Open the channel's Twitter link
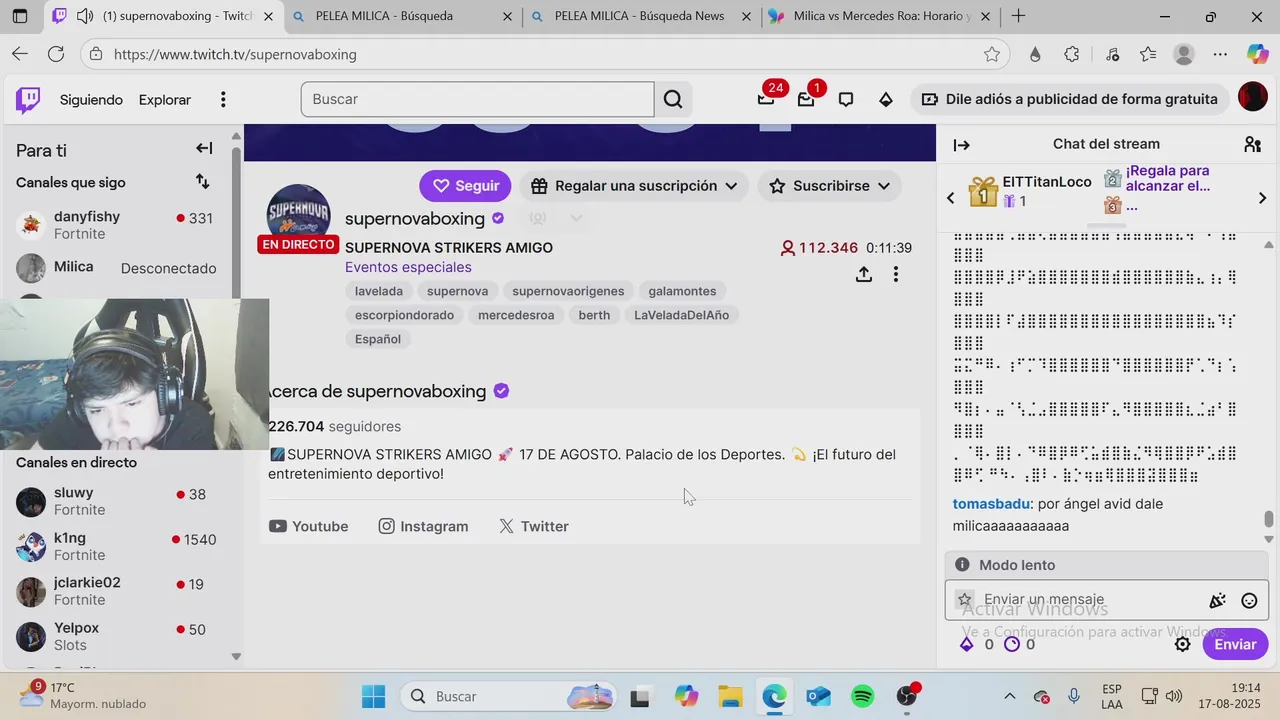 [x=534, y=526]
